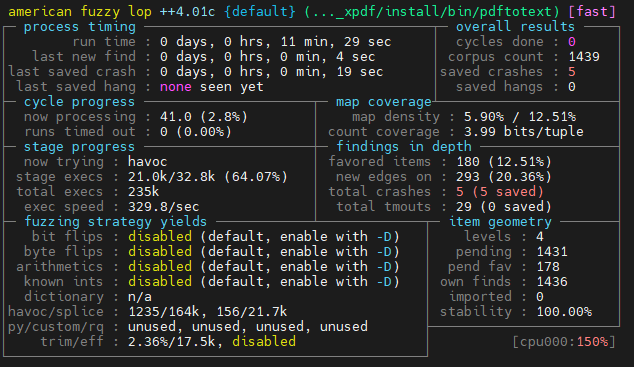Select the new edges on value '293 (20.36%)'

point(504,177)
